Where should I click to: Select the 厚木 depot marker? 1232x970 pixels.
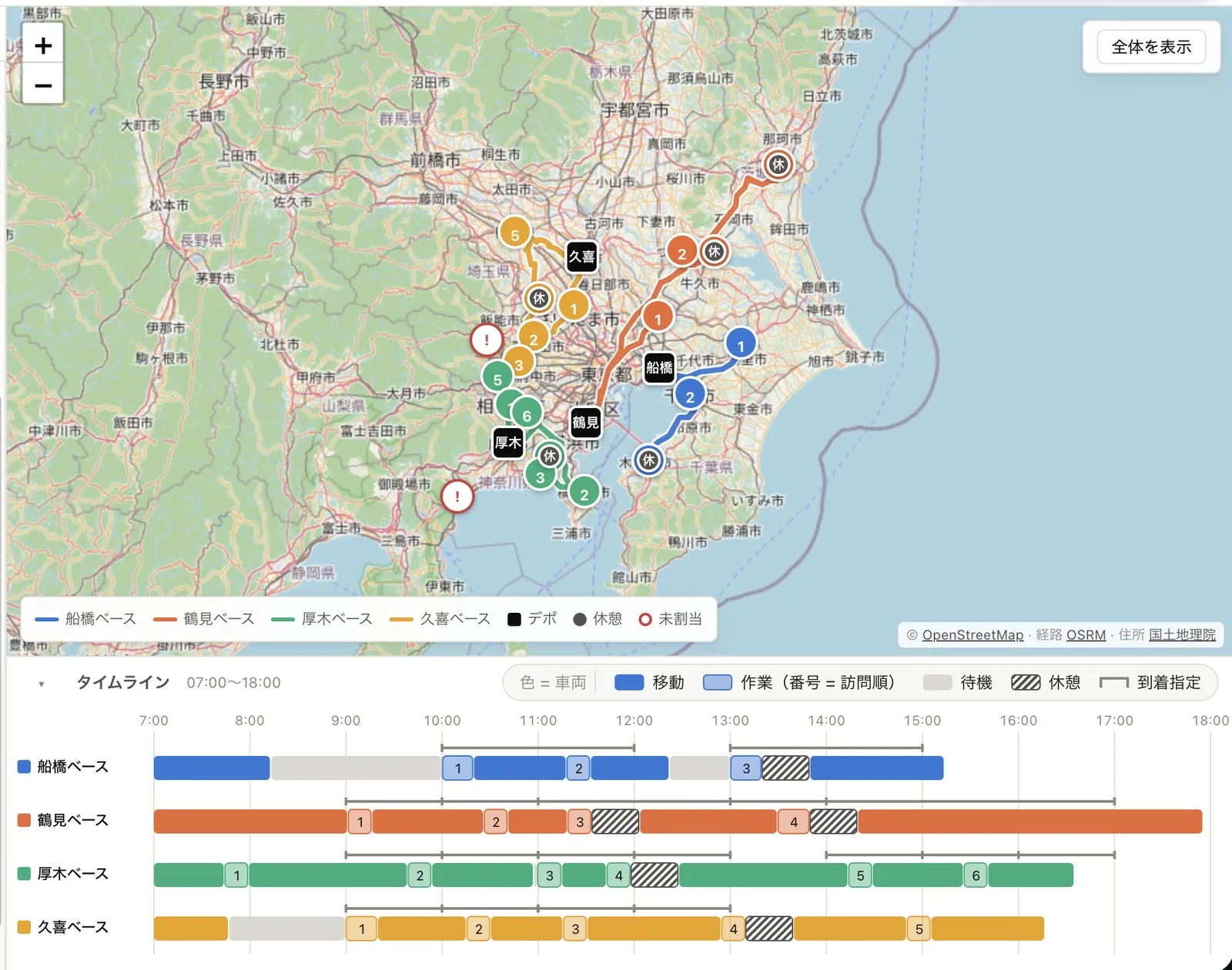pyautogui.click(x=508, y=443)
